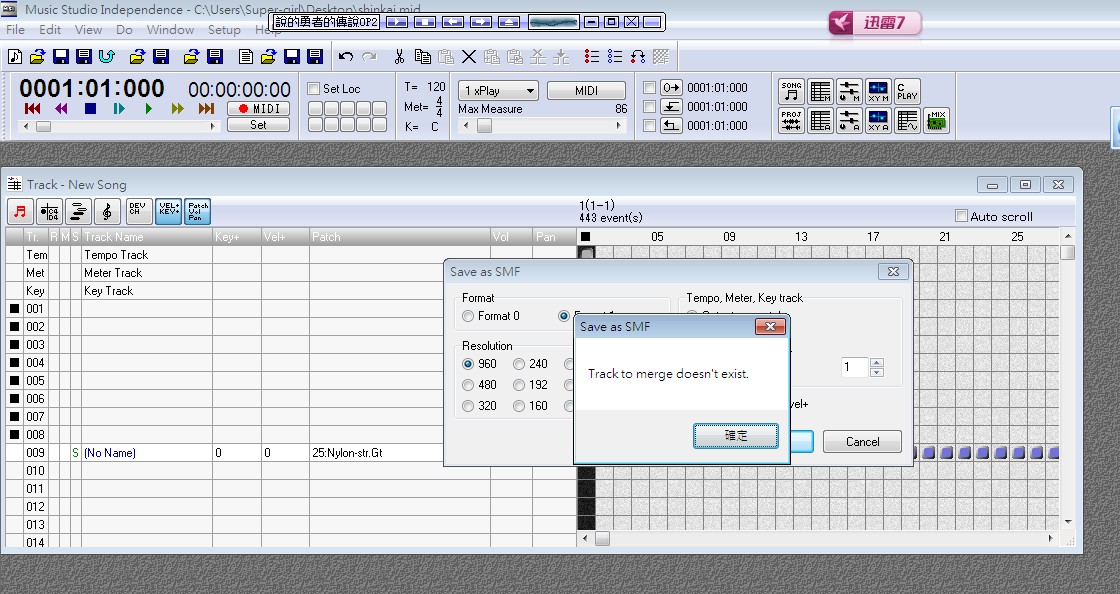
Task: Click the treble clef score icon
Action: tap(107, 211)
